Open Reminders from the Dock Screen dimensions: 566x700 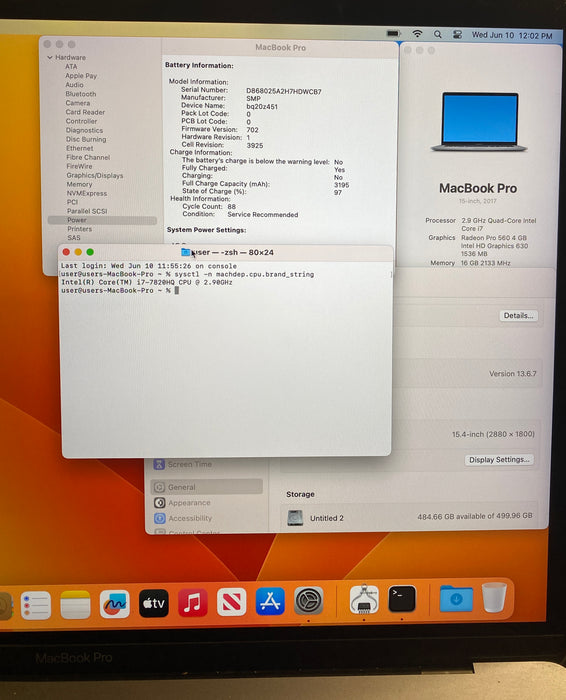[36, 605]
